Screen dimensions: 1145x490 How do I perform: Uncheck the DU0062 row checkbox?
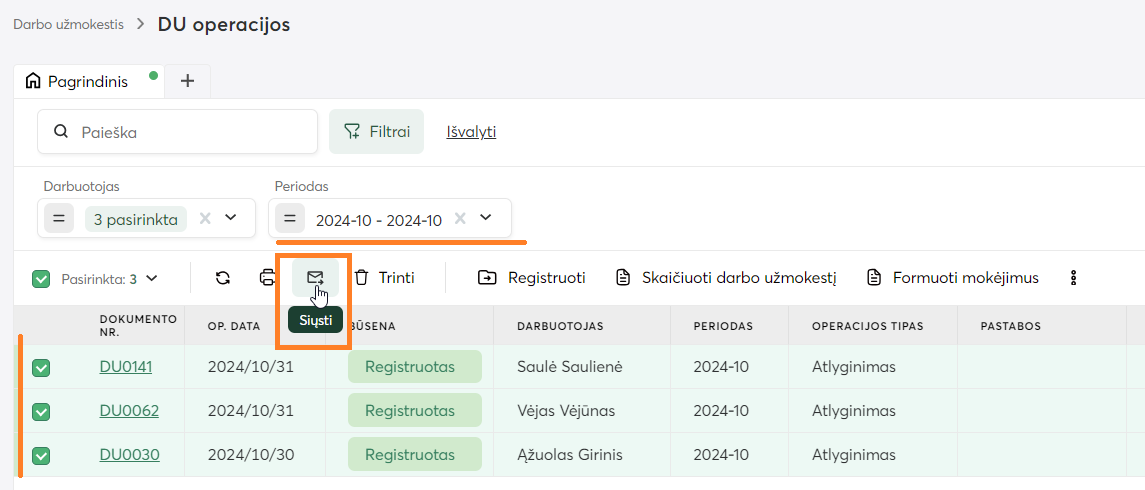(41, 411)
